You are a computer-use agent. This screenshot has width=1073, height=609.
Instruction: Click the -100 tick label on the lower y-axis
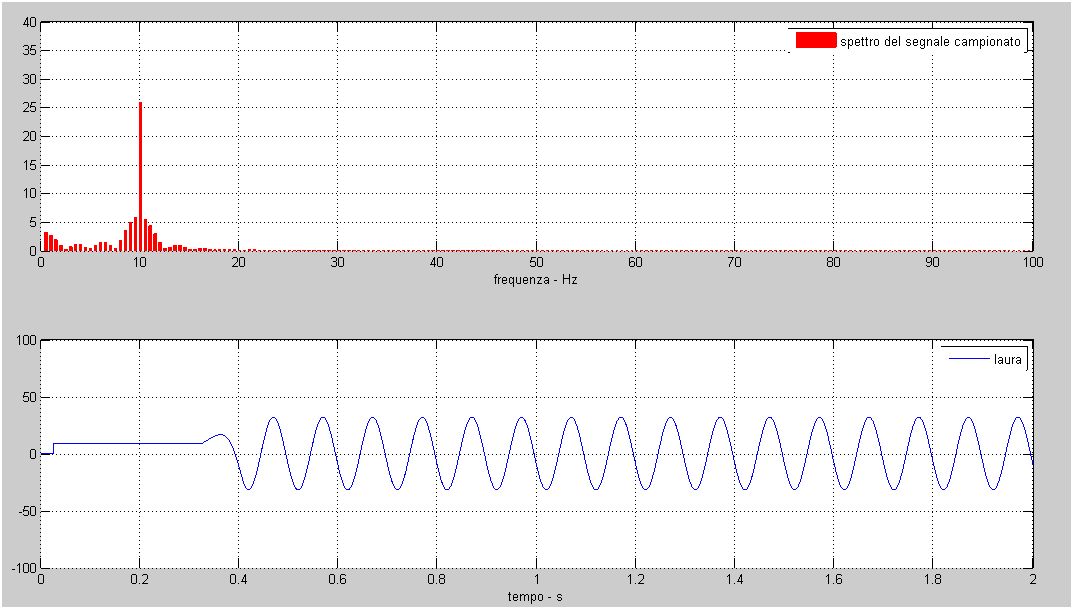pyautogui.click(x=23, y=568)
